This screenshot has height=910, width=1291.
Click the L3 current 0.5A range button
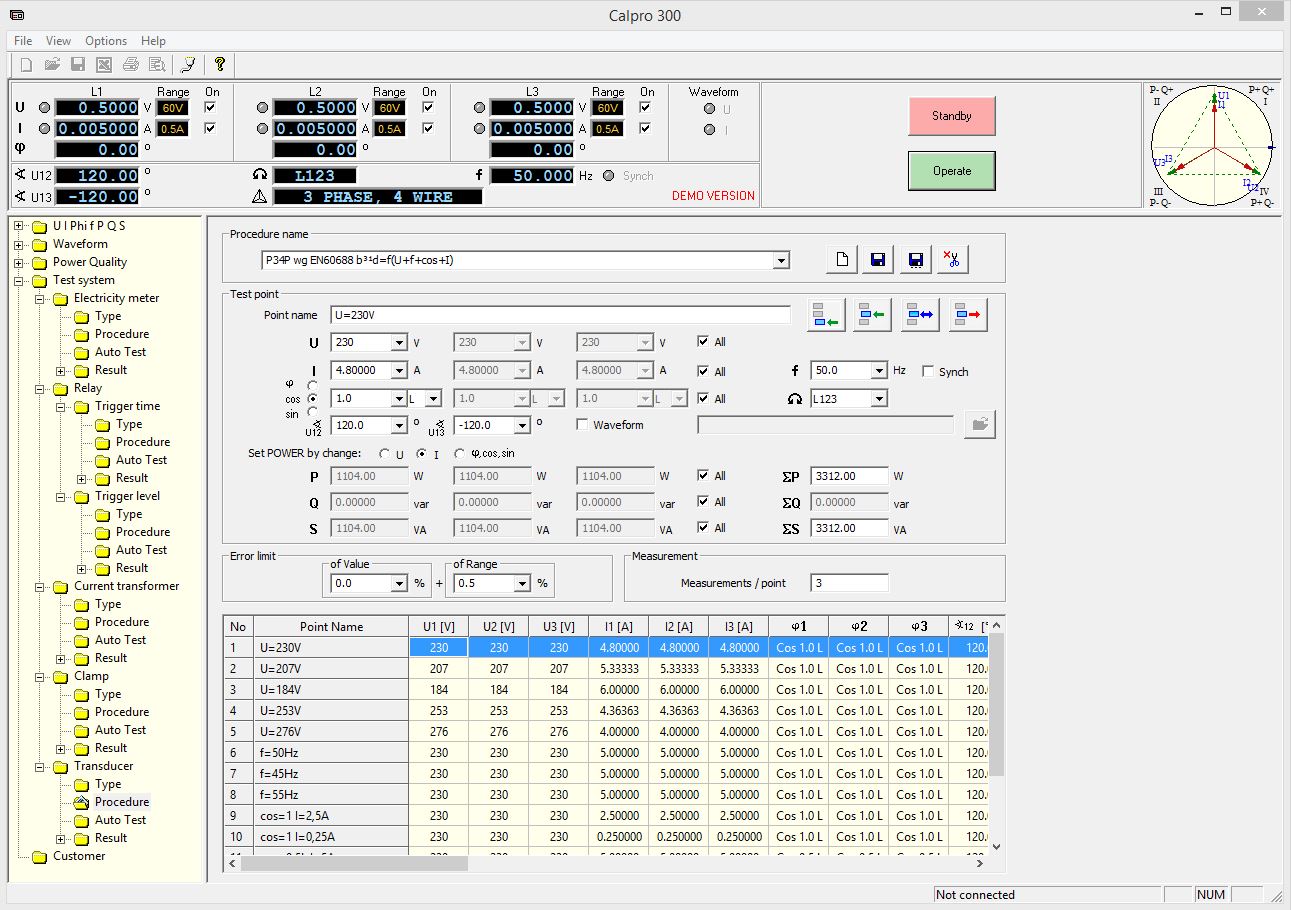(x=607, y=129)
